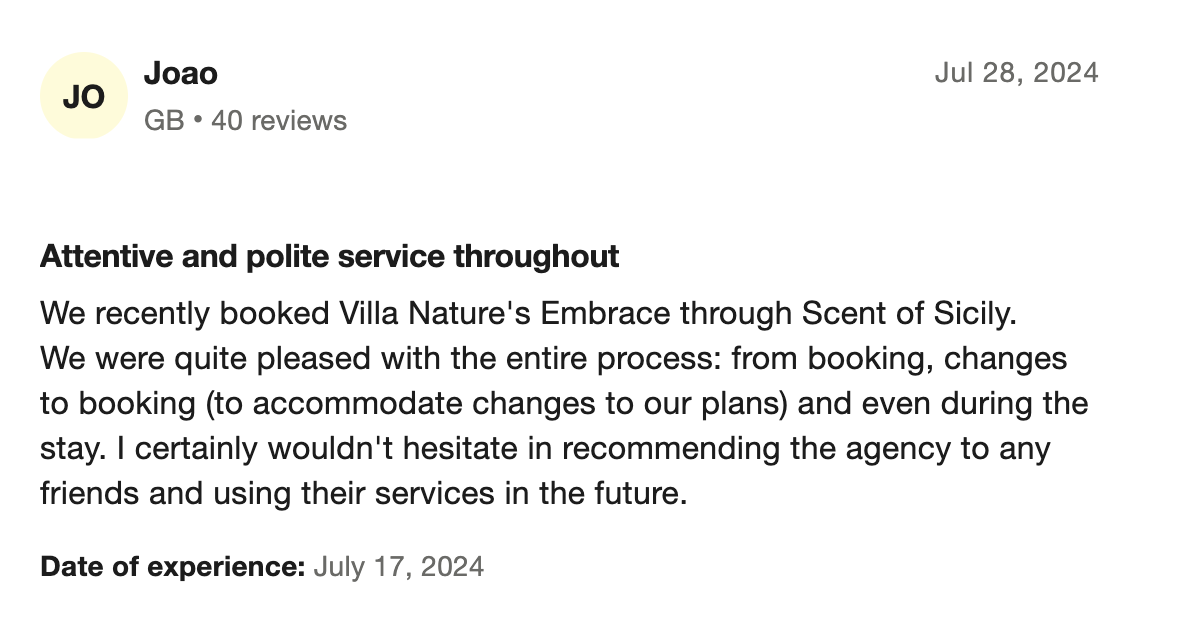Click the GB country code

pos(164,121)
